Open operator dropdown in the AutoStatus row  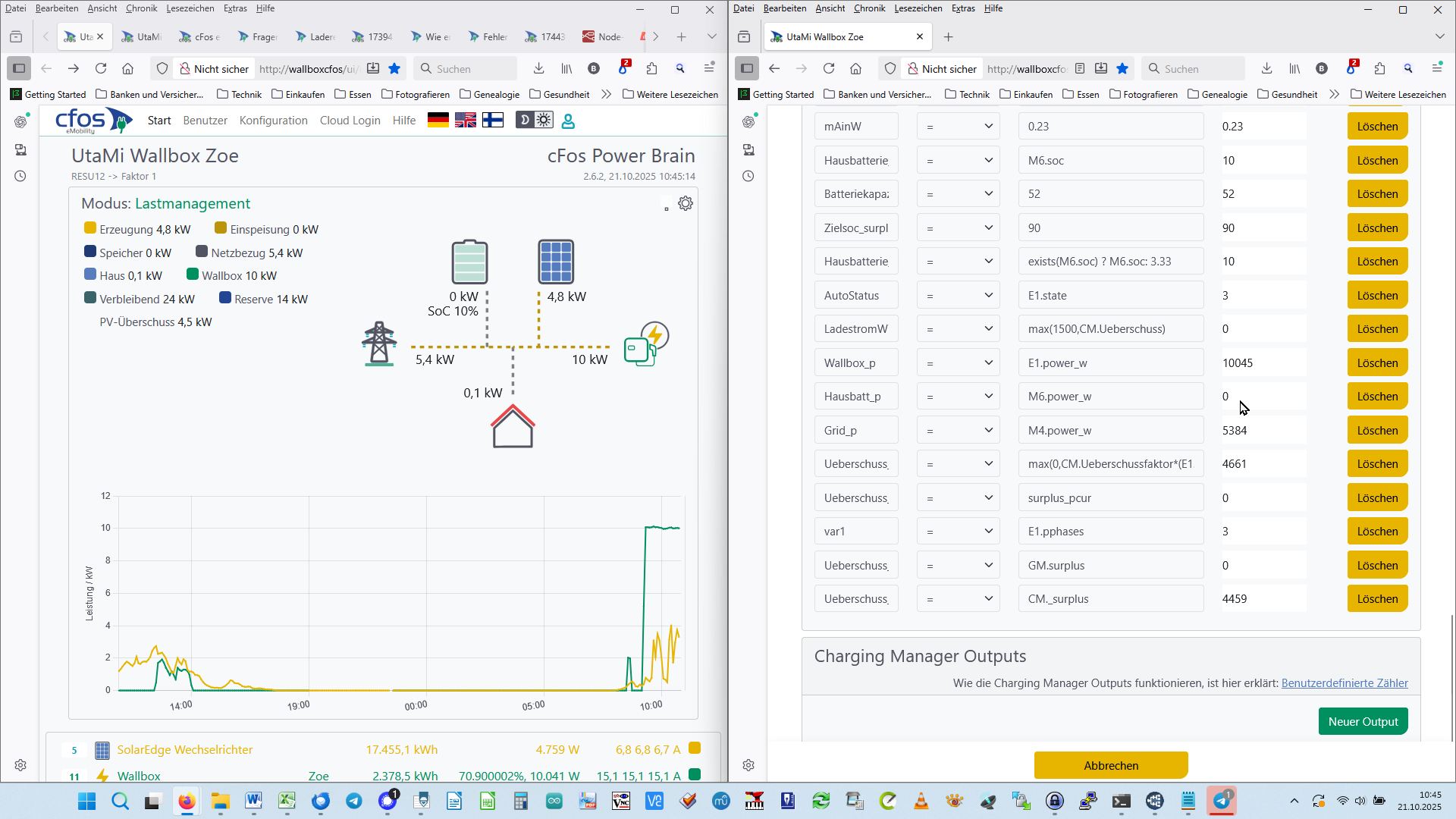click(x=958, y=295)
